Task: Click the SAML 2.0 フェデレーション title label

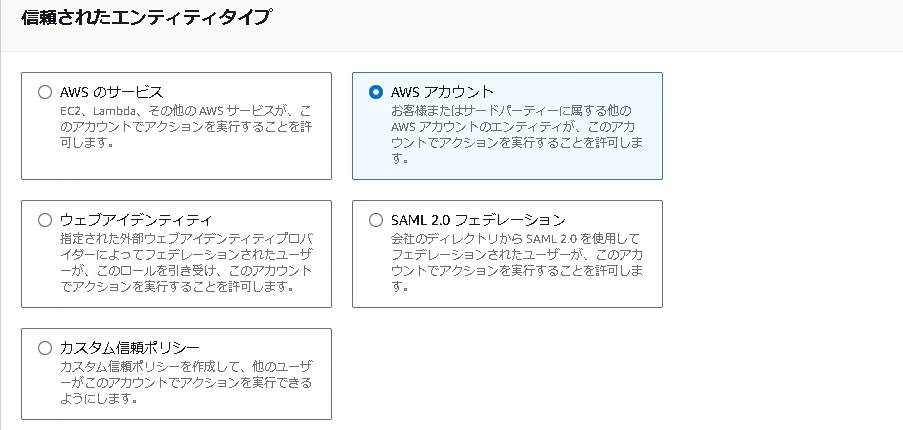Action: pos(478,220)
